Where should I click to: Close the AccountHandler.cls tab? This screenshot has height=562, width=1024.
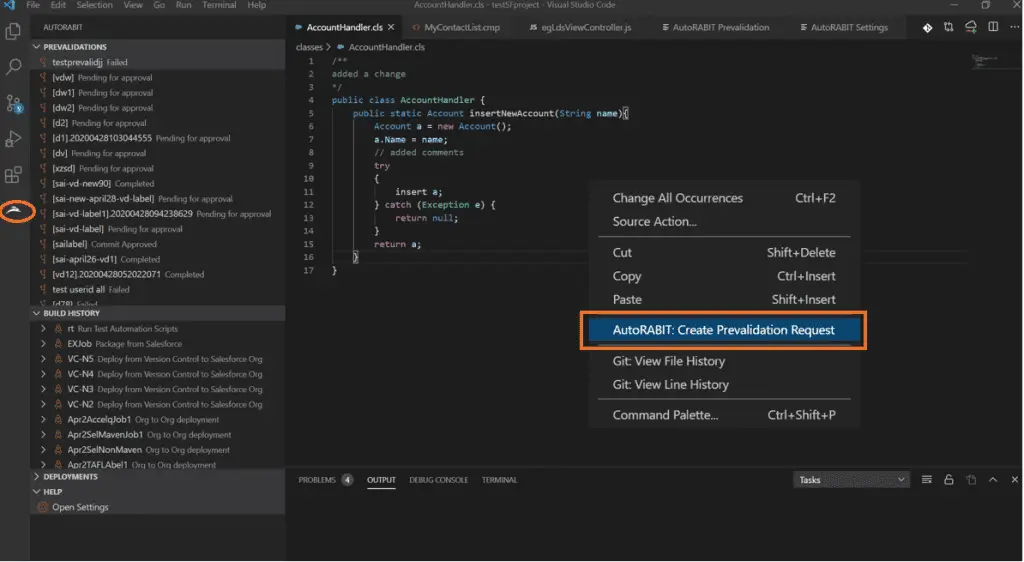coord(391,27)
